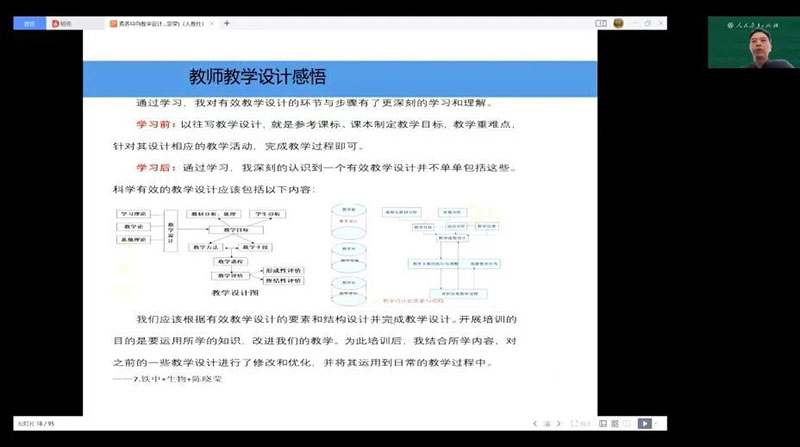The width and height of the screenshot is (800, 447).
Task: Click the line 科学有效的教学设计应该包括以下内容
Action: [x=214, y=190]
